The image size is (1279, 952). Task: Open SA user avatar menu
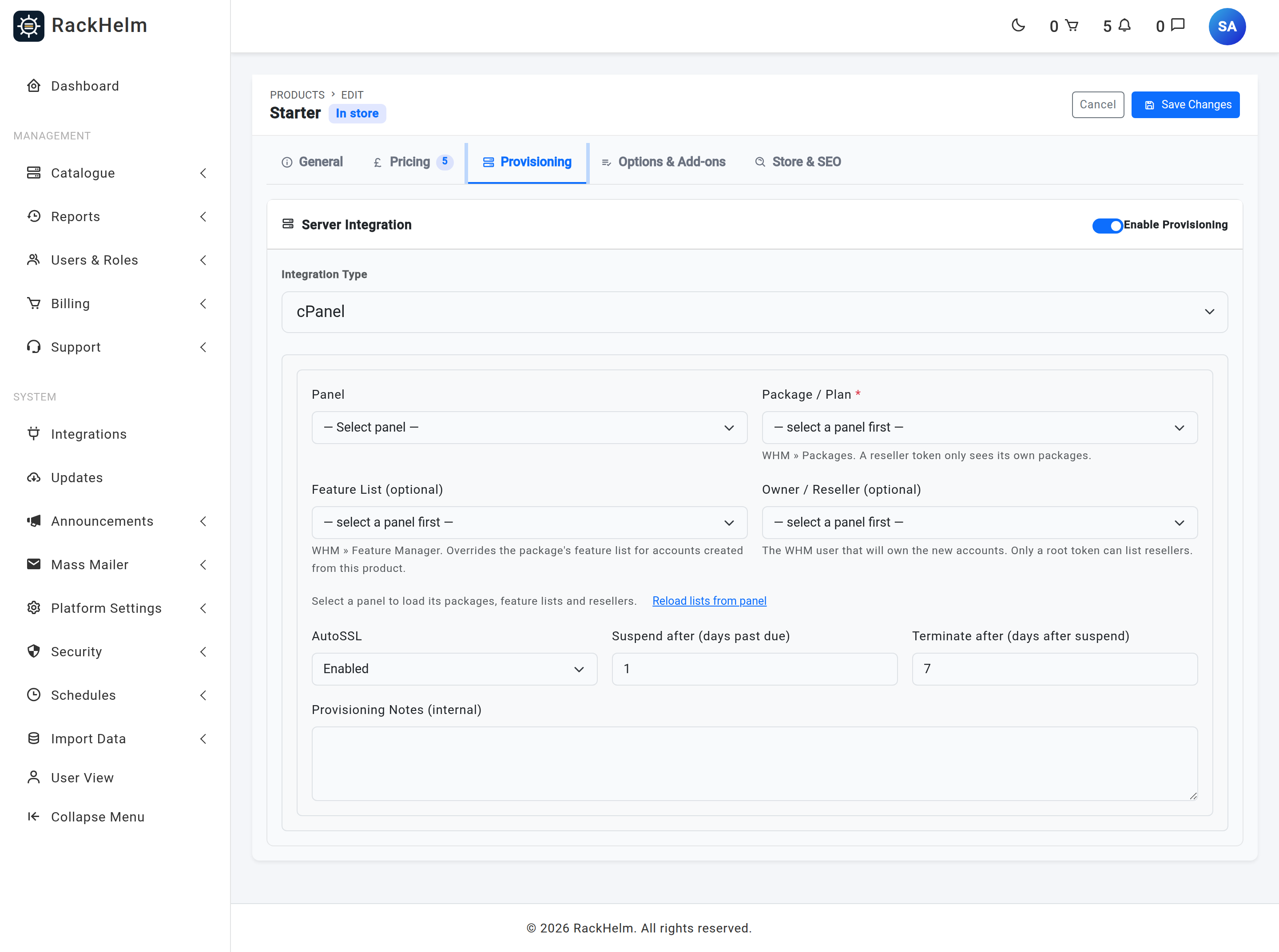tap(1227, 27)
